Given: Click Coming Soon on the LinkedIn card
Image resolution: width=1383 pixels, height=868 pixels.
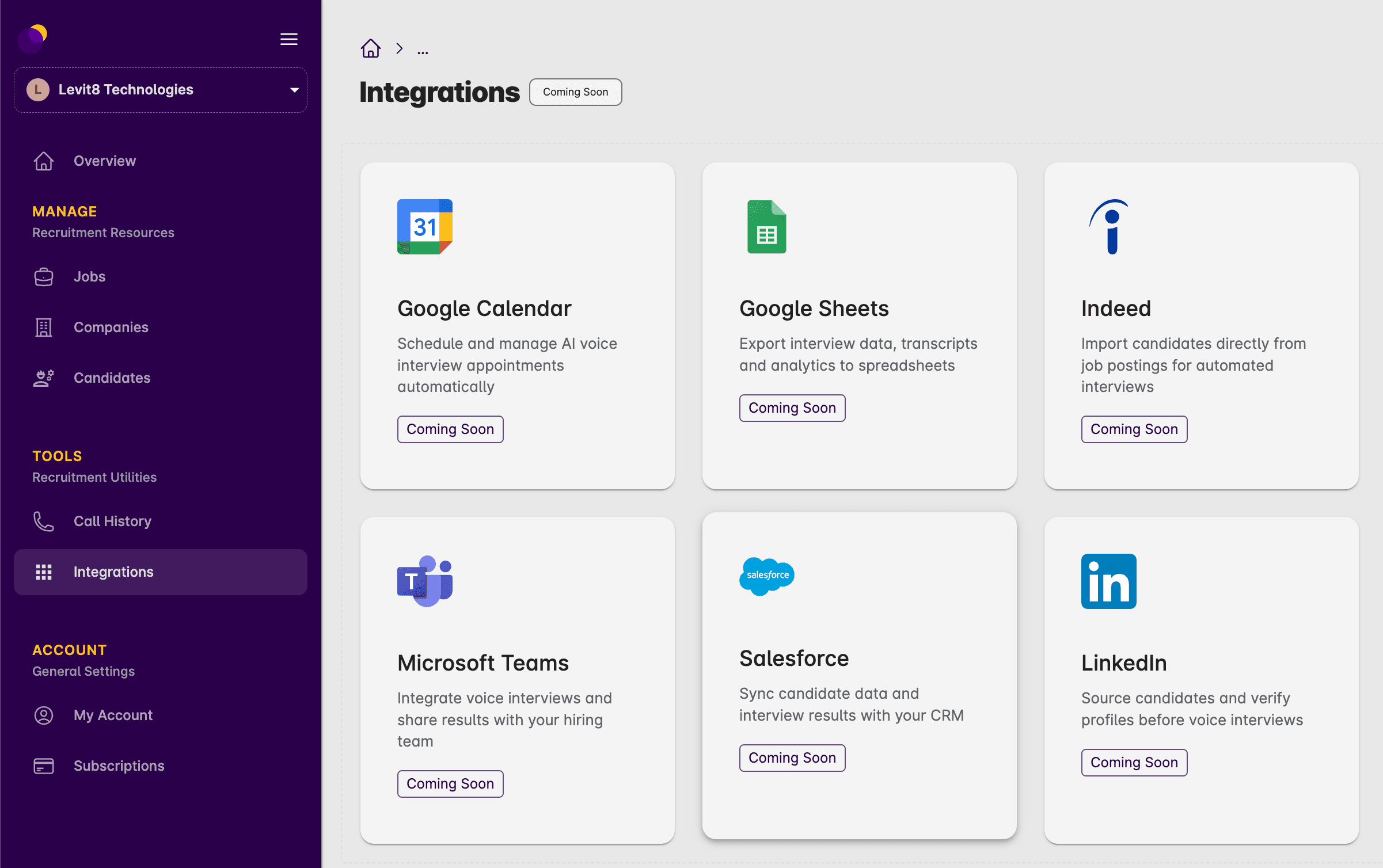Looking at the screenshot, I should pyautogui.click(x=1134, y=762).
